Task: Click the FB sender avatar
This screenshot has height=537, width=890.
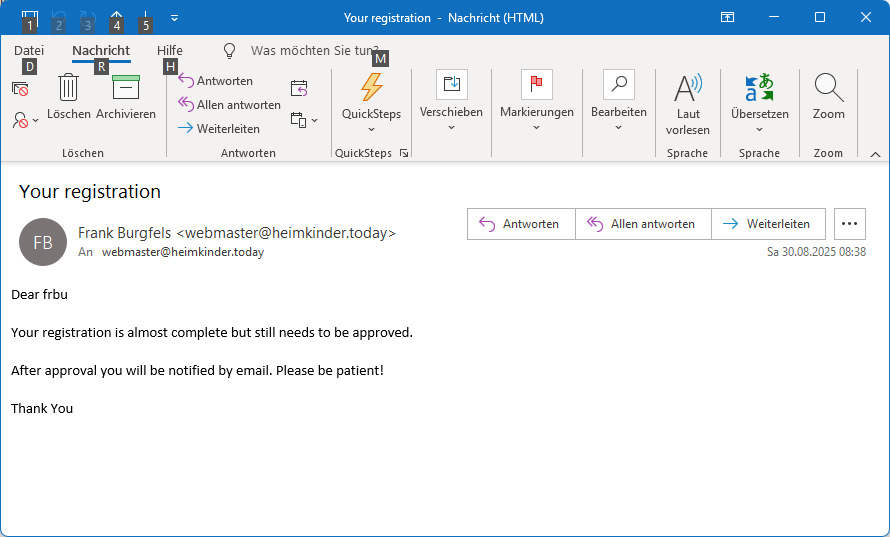Action: pos(43,242)
